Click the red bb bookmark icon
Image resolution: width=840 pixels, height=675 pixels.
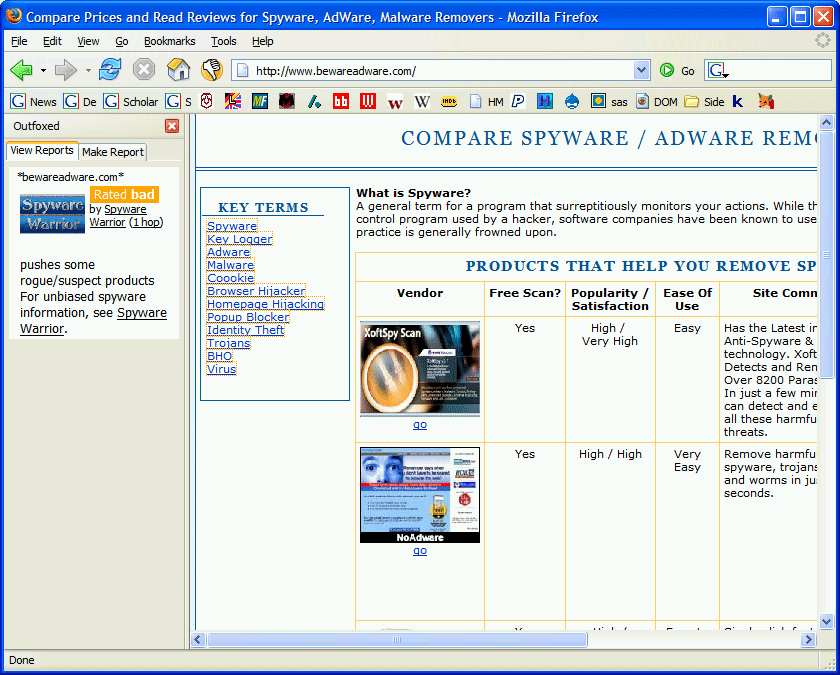coord(341,101)
